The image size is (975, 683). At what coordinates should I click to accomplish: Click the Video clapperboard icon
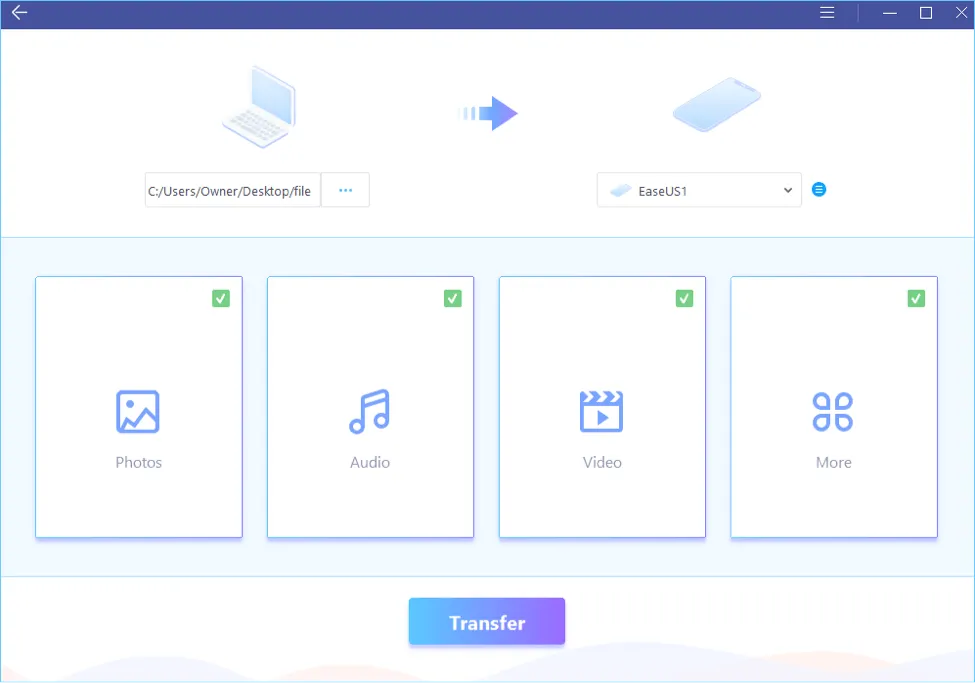click(x=601, y=411)
